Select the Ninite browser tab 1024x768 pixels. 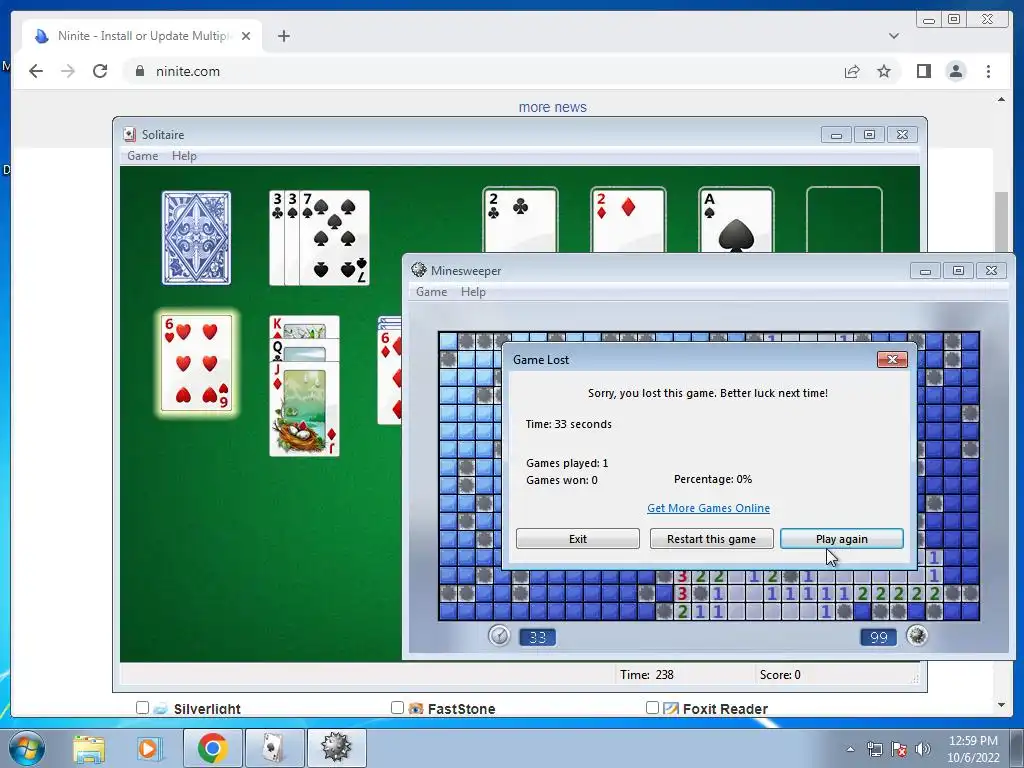[x=142, y=36]
